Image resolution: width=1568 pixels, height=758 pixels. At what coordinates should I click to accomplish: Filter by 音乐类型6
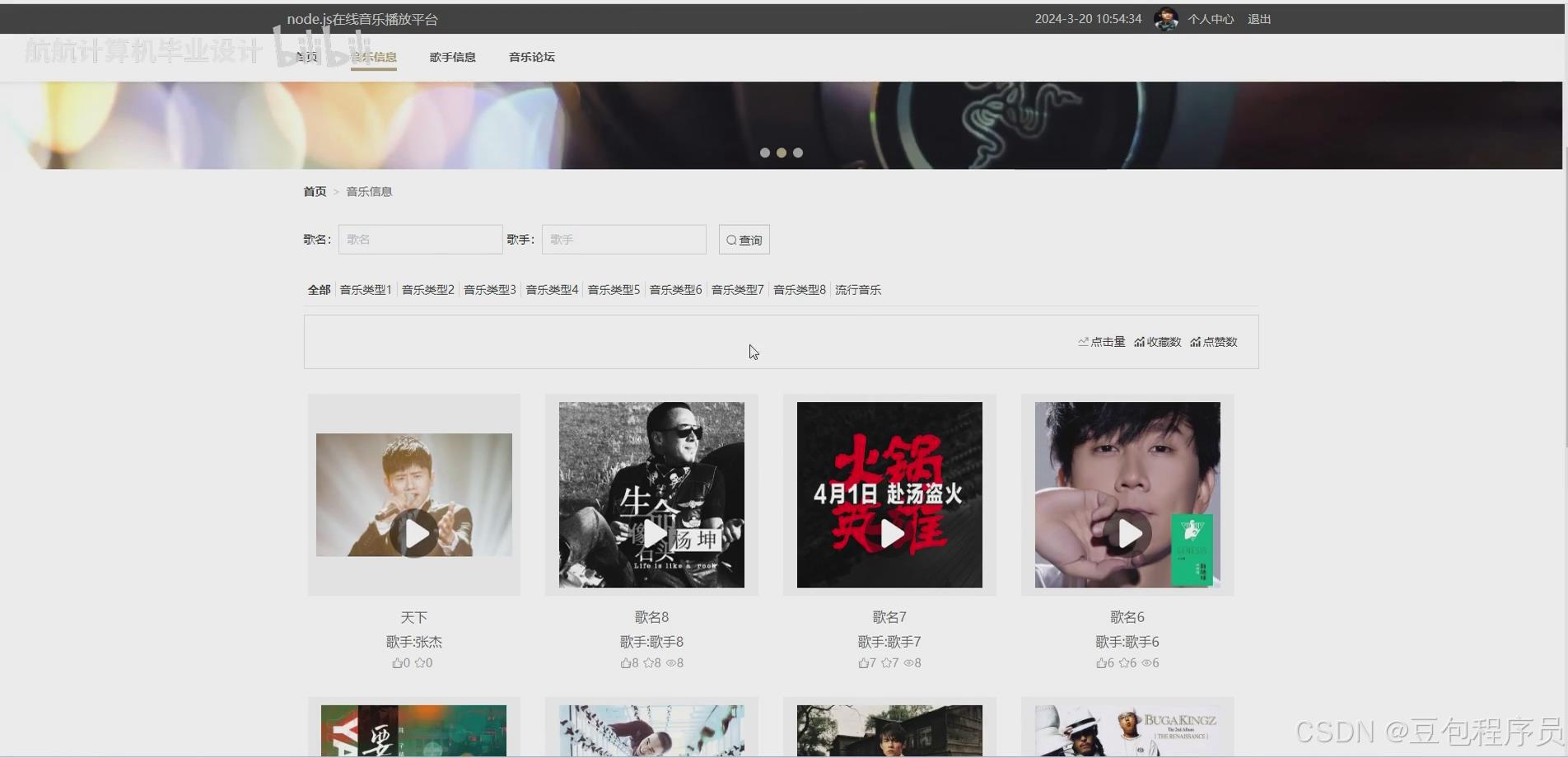pos(675,290)
